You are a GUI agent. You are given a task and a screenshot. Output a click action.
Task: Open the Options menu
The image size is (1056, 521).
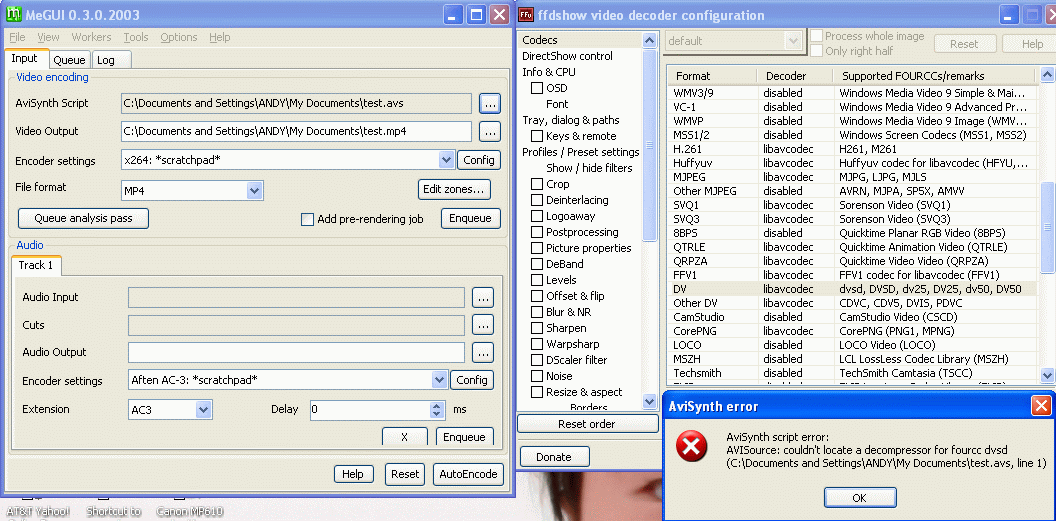point(179,37)
